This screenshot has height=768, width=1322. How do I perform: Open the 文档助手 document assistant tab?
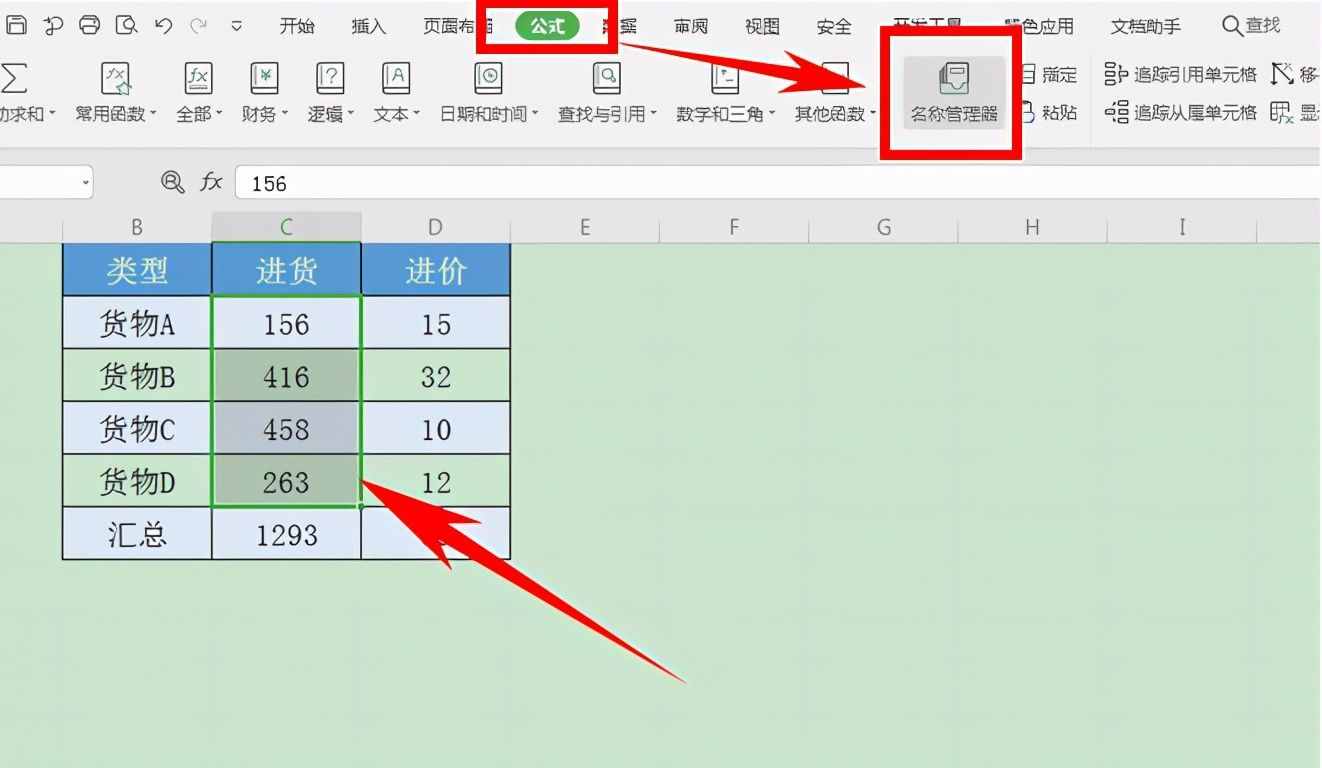click(x=1146, y=27)
